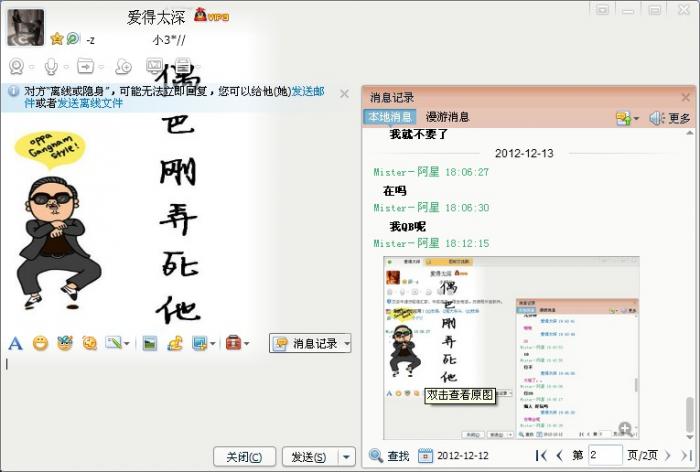
Task: Click the gold star level icon
Action: pos(57,39)
